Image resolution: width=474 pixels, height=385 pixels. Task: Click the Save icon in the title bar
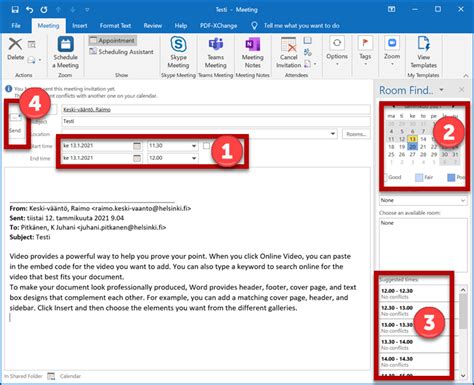pyautogui.click(x=15, y=10)
